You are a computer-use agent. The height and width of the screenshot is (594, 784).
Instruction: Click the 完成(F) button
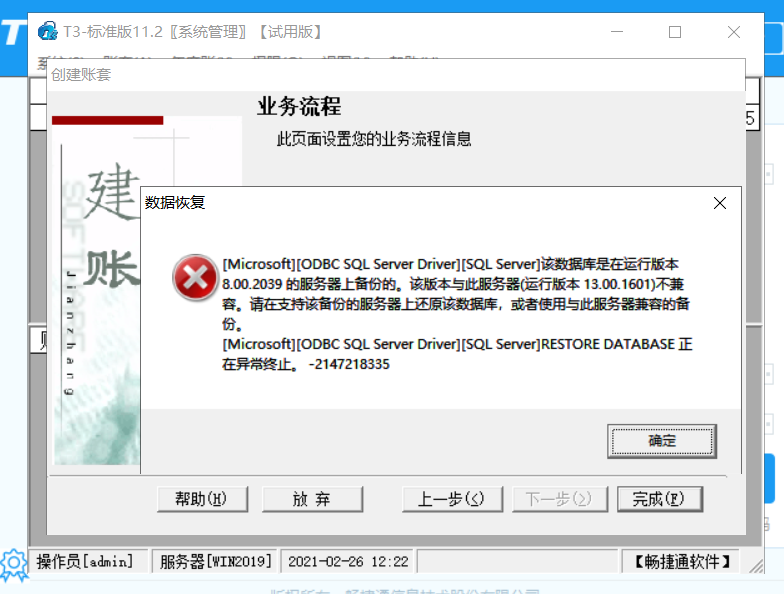click(x=660, y=499)
